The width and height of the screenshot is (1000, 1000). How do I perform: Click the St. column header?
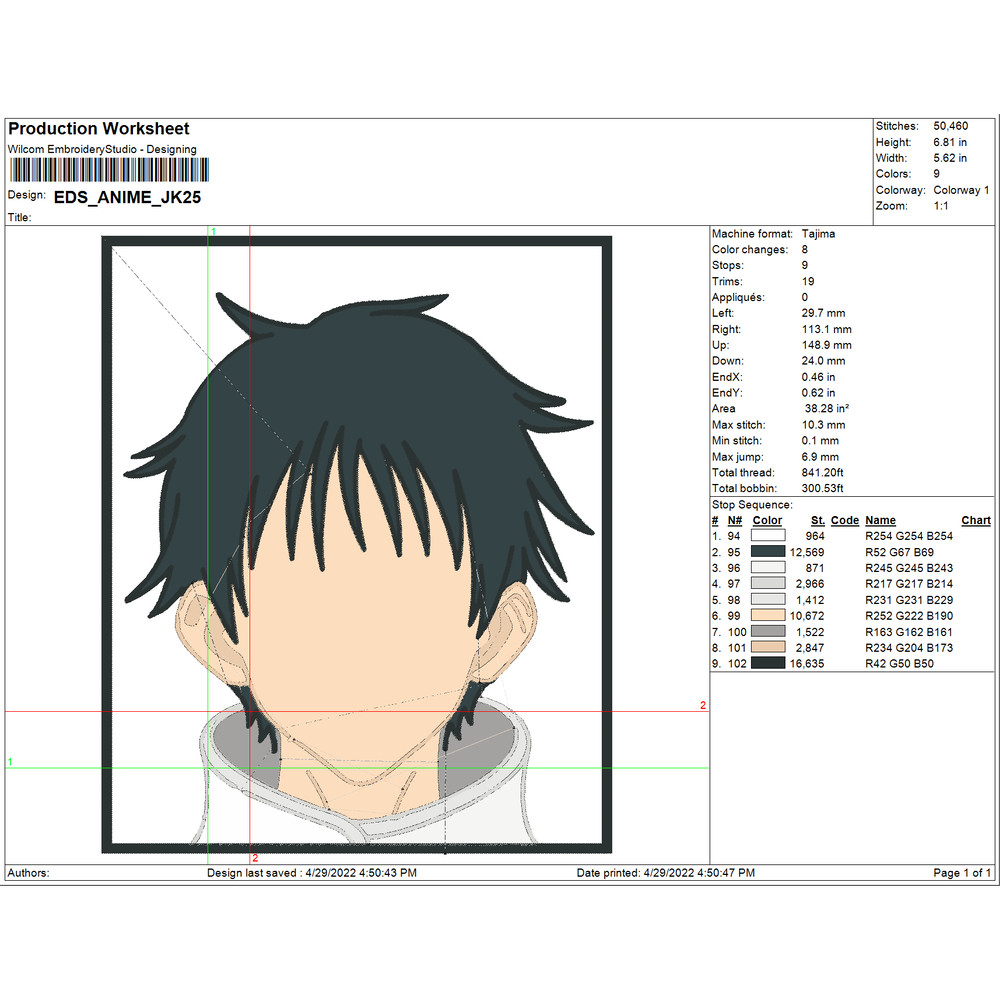[x=817, y=520]
